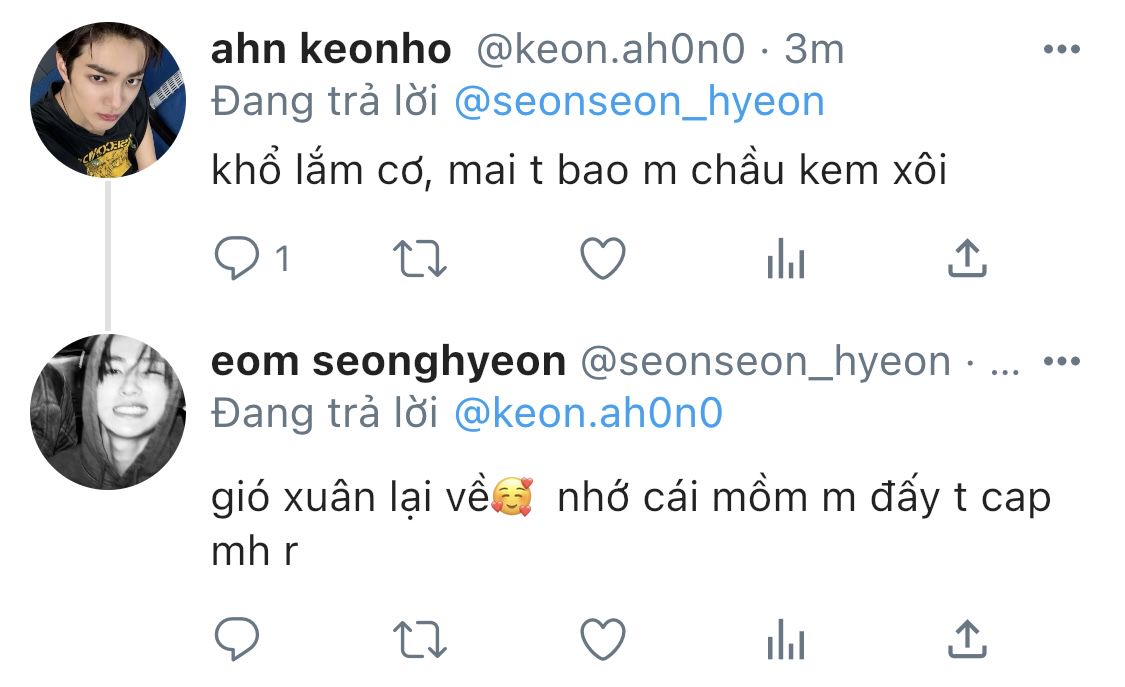Retweet eom seonghyeon's tweet
1125x687 pixels.
[420, 638]
